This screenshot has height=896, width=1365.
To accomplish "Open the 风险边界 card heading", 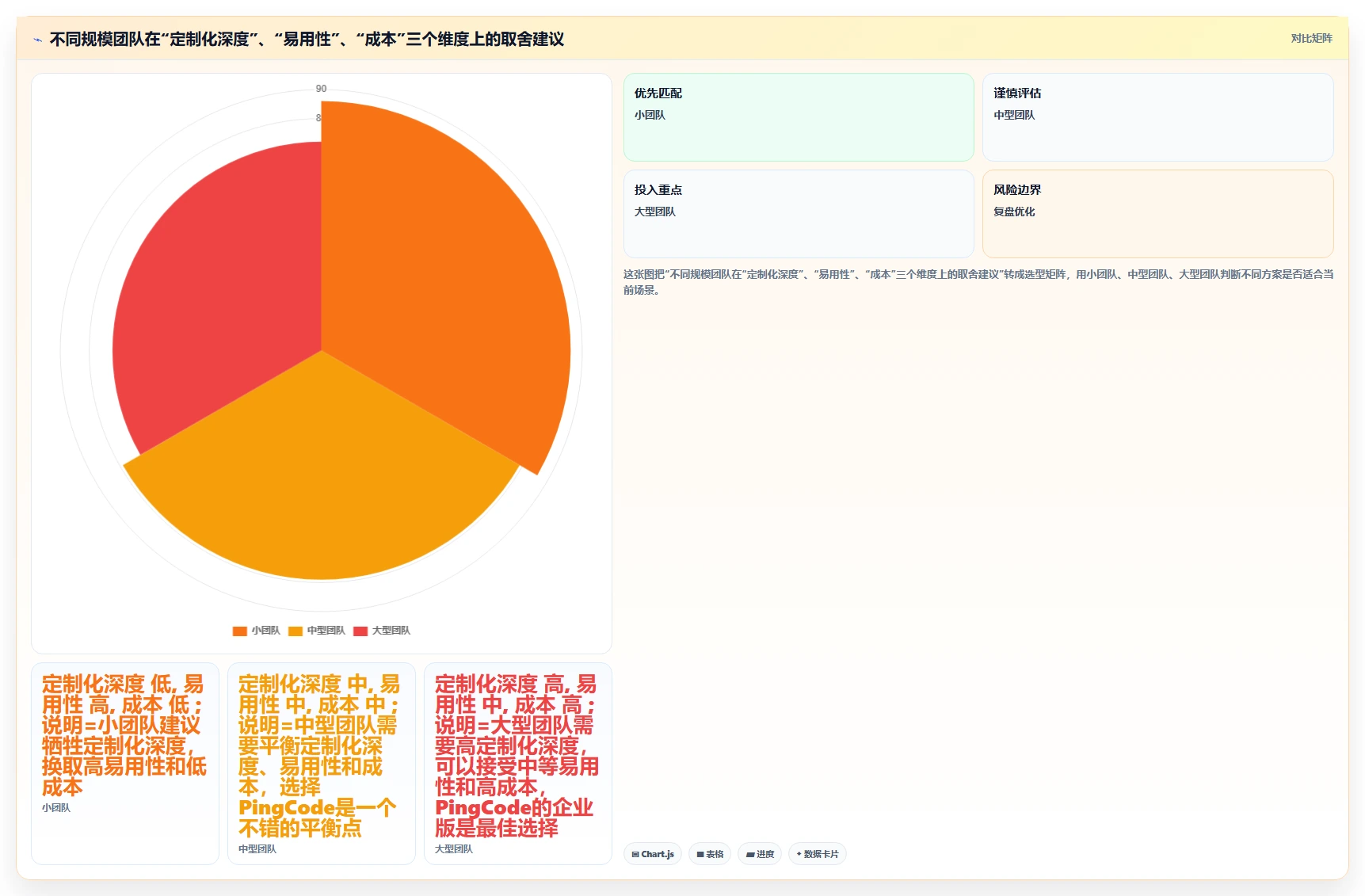I will [1017, 189].
